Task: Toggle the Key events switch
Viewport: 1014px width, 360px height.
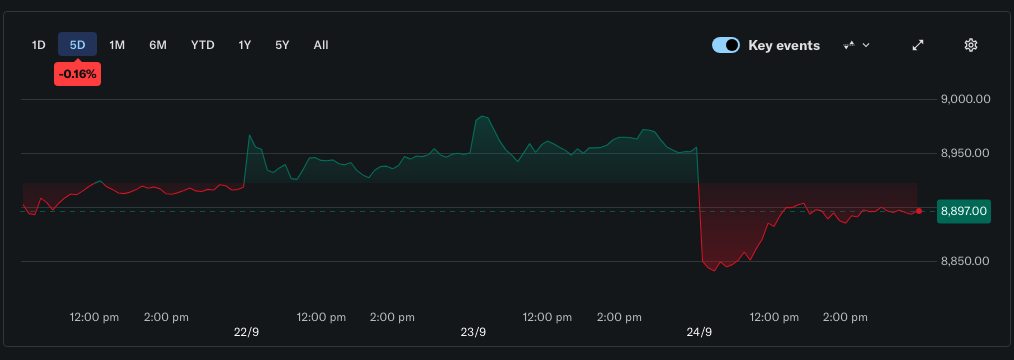Action: pyautogui.click(x=726, y=45)
